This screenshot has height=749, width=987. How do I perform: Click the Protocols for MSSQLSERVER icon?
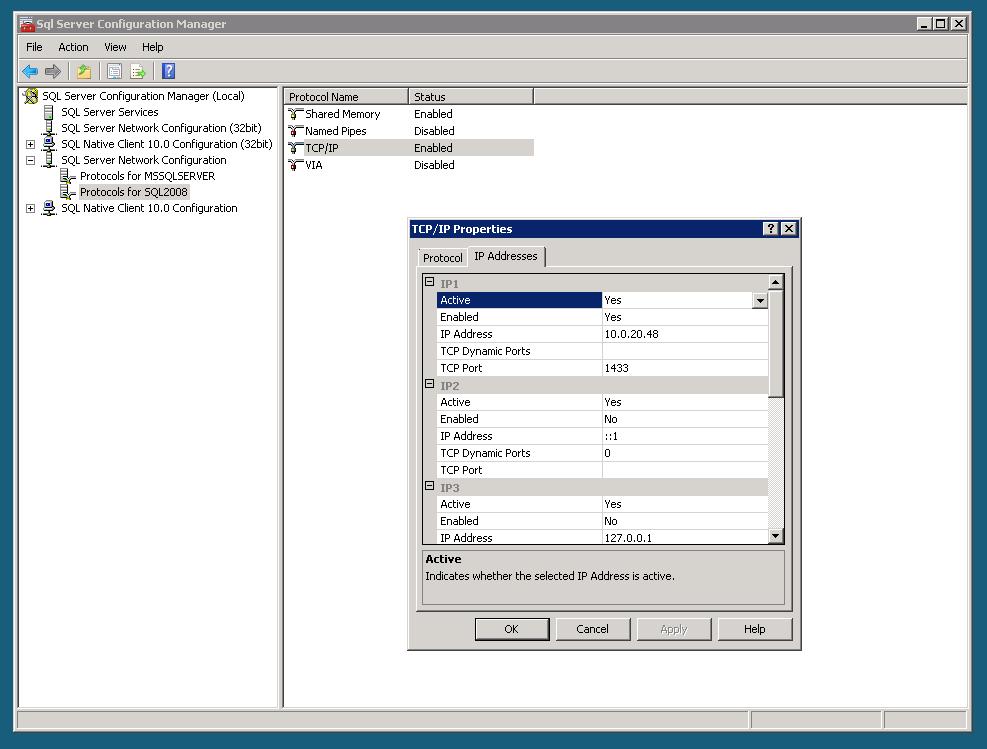tap(67, 176)
